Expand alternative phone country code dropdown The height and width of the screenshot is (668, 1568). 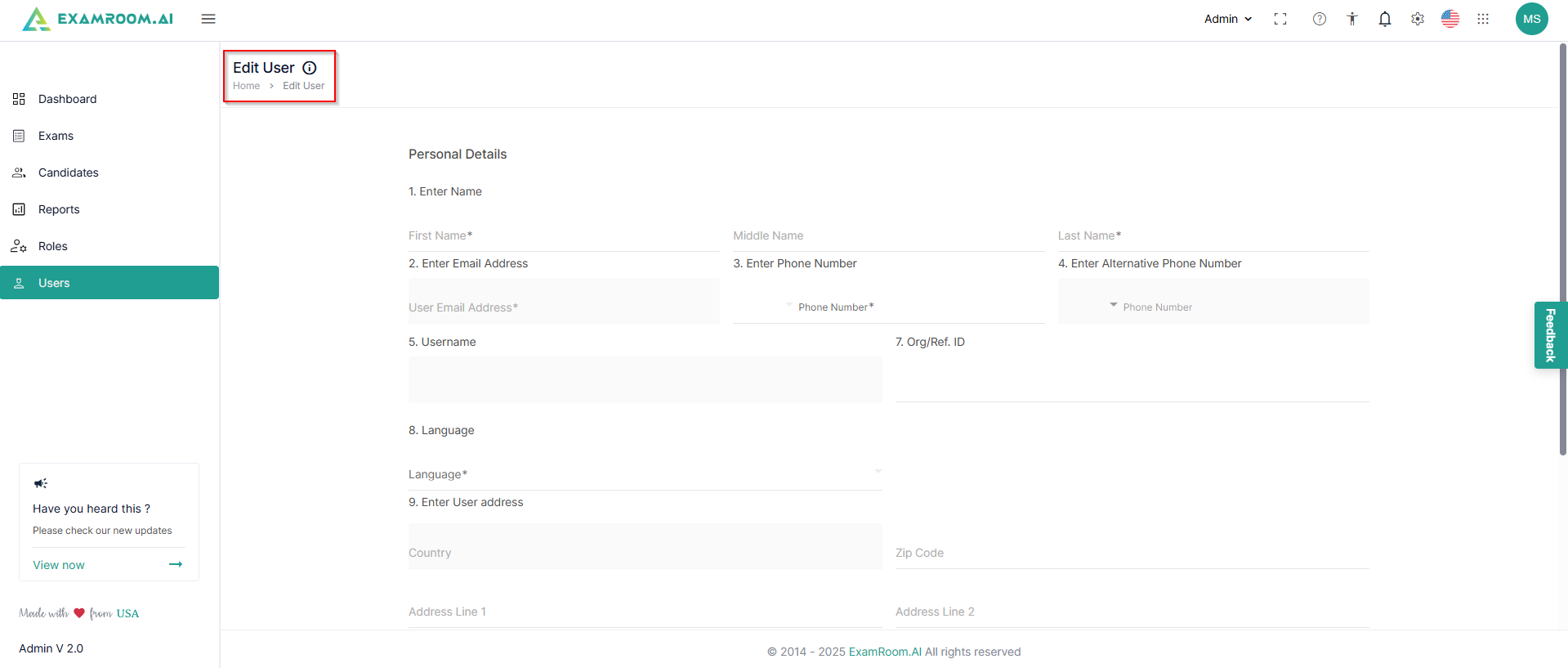click(1113, 305)
